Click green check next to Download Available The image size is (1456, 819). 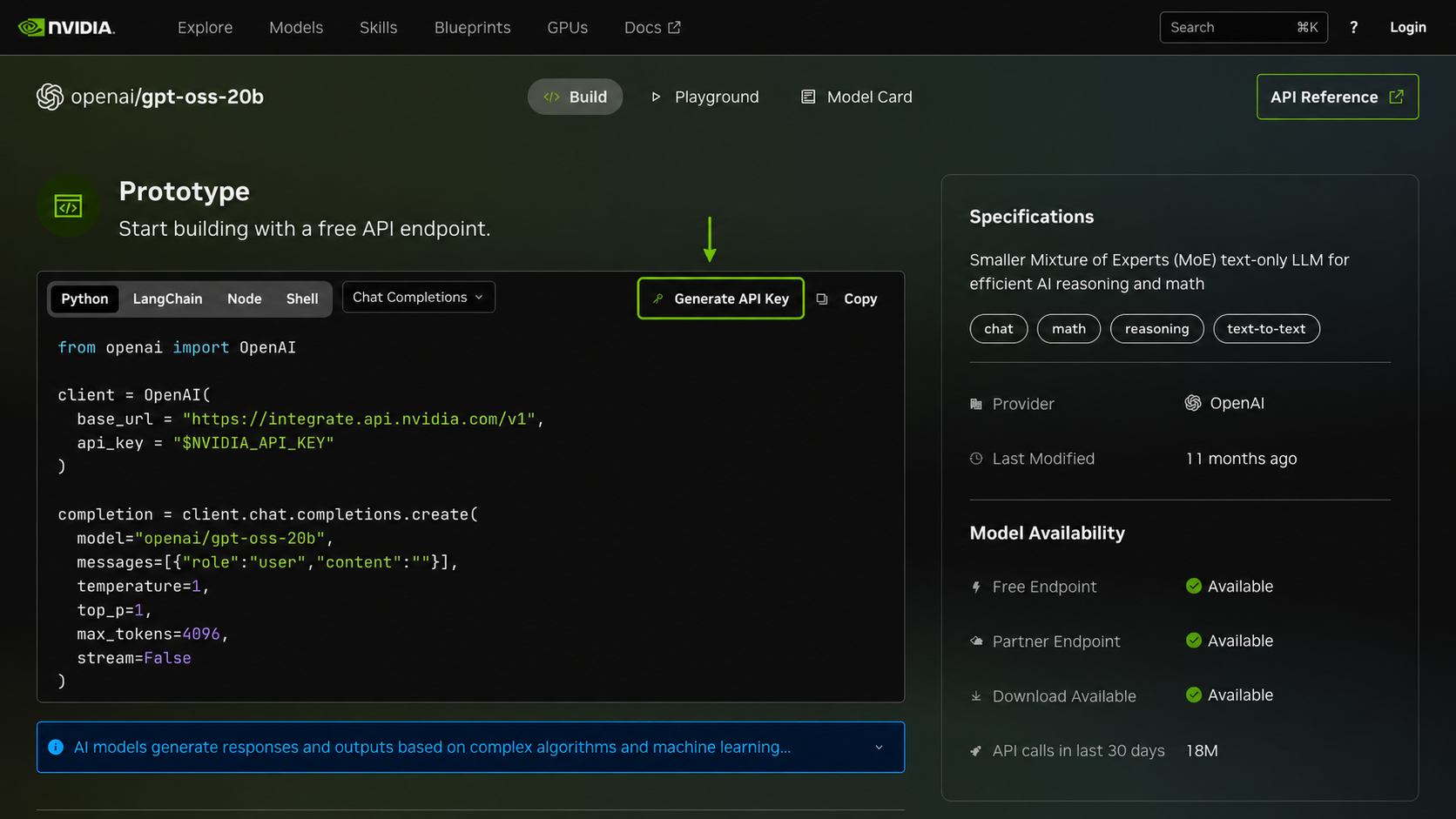[1194, 695]
